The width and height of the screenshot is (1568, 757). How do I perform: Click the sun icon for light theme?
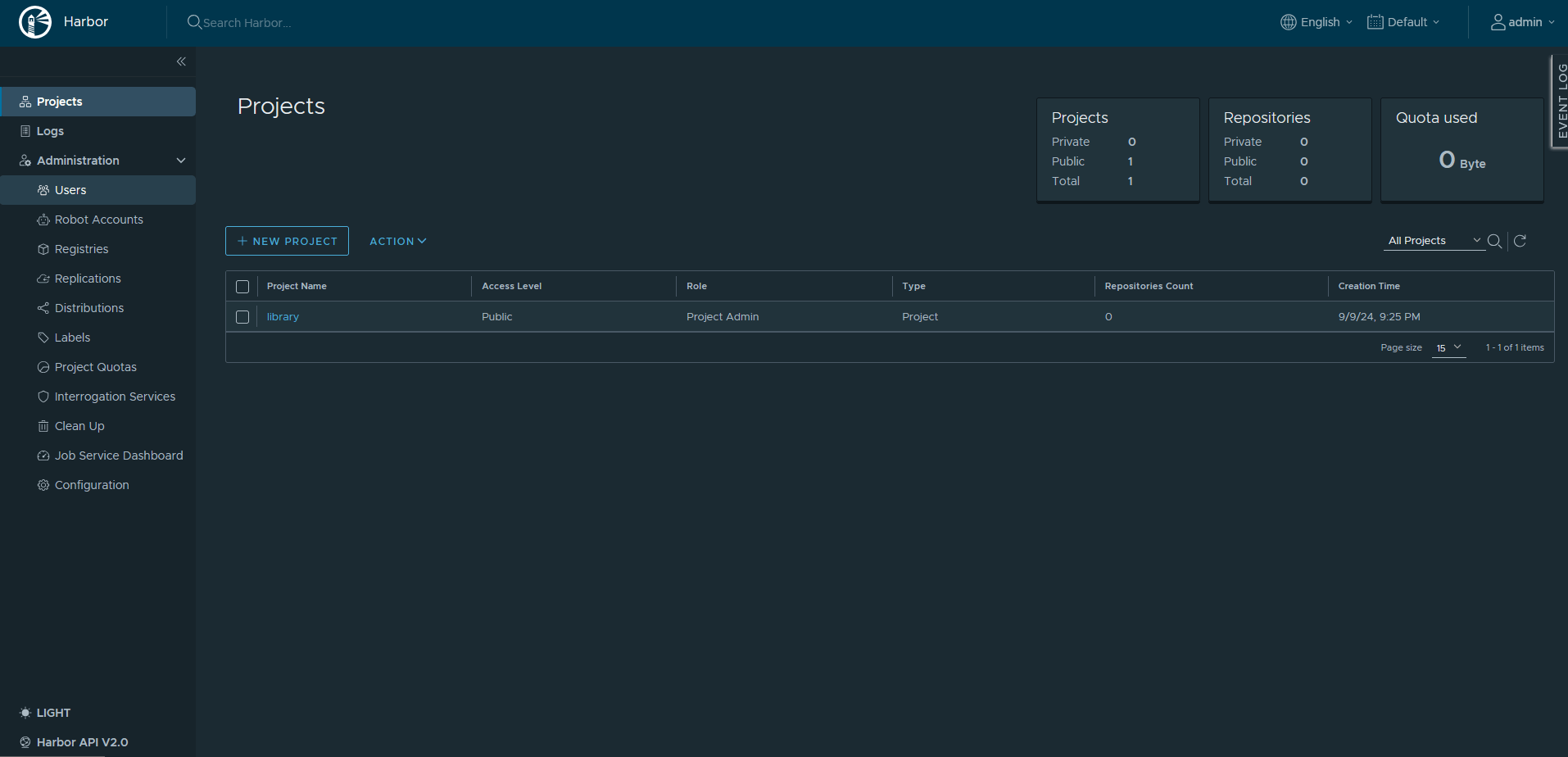tap(25, 713)
